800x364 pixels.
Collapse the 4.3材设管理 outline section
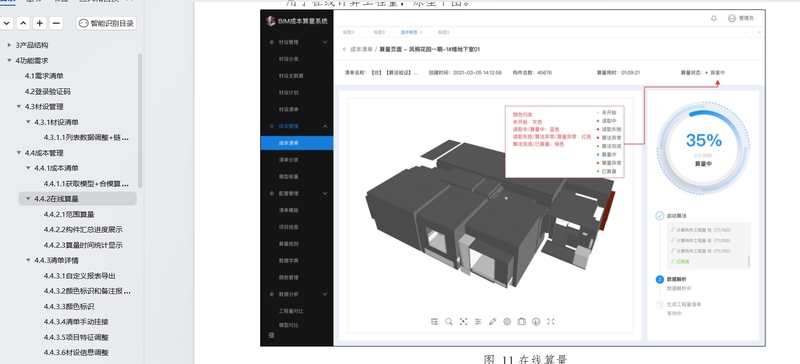point(19,107)
